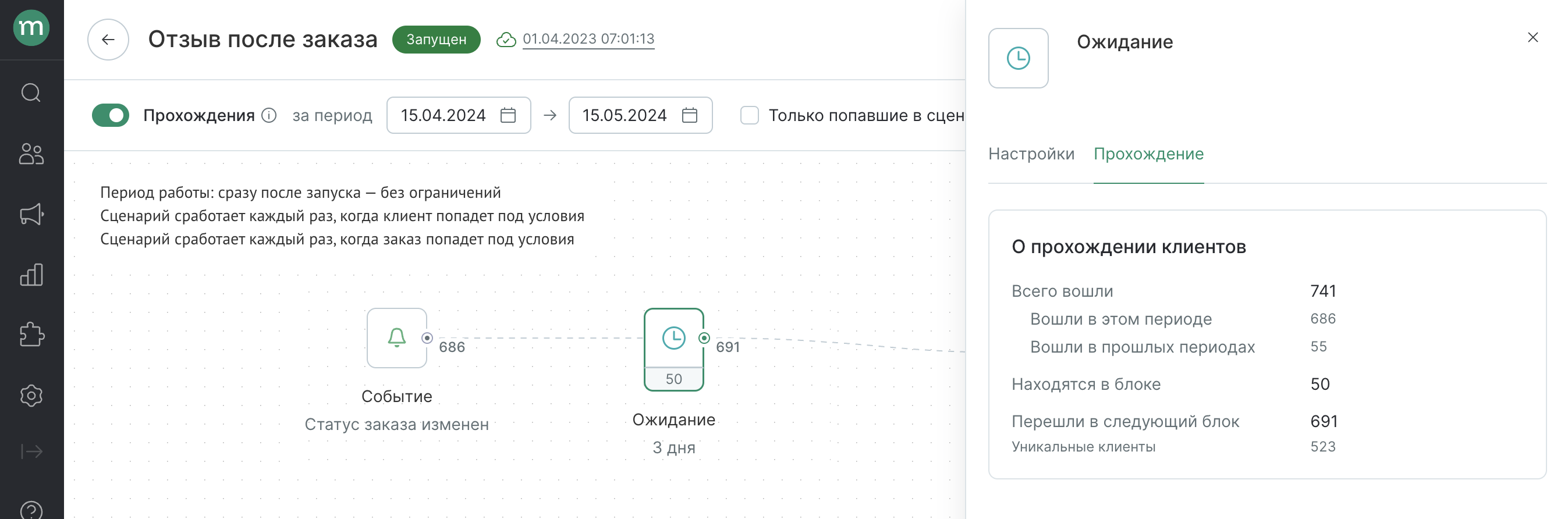Open the help question mark icon
This screenshot has height=519, width=1568.
tap(31, 510)
